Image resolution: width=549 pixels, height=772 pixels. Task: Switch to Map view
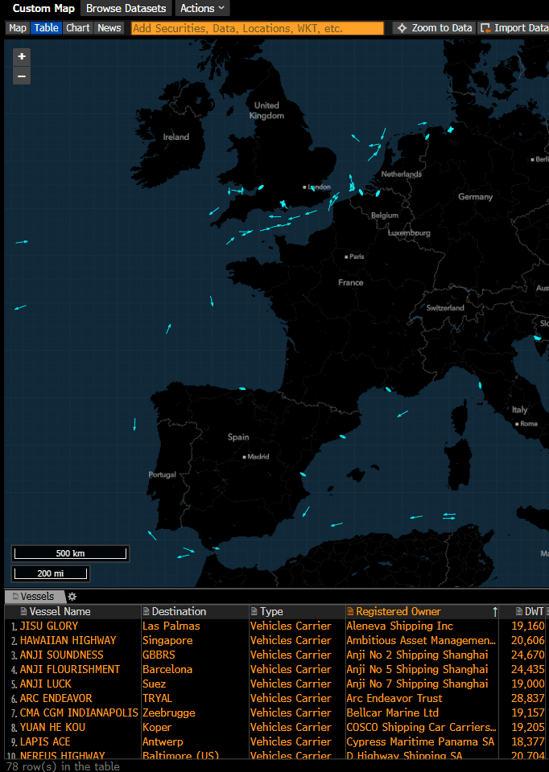click(x=18, y=28)
